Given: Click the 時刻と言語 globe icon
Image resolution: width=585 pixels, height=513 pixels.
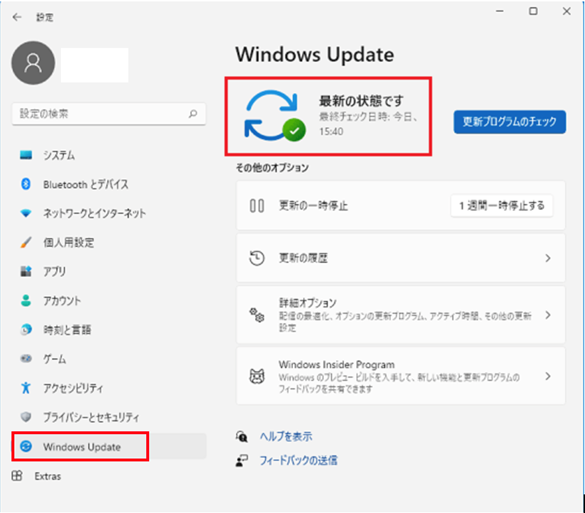Looking at the screenshot, I should coord(26,329).
